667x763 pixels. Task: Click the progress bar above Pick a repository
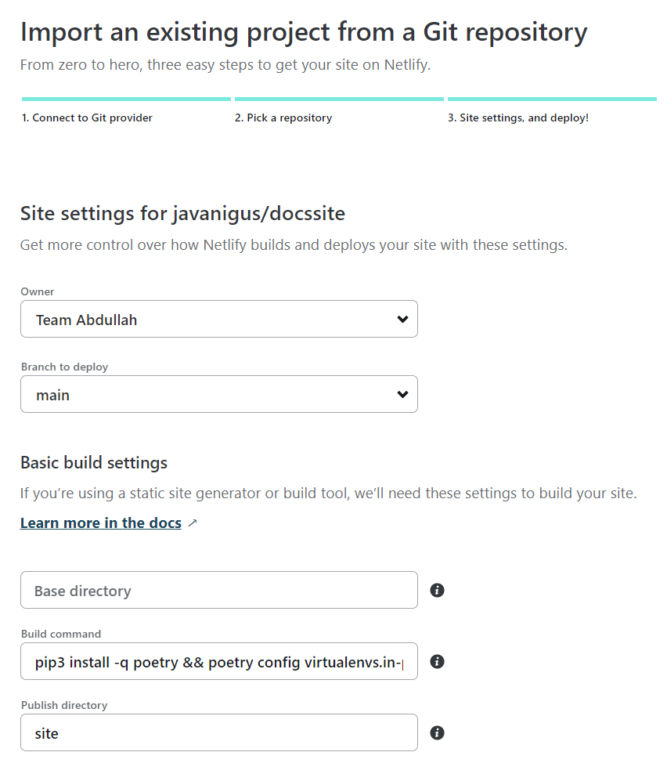click(339, 99)
